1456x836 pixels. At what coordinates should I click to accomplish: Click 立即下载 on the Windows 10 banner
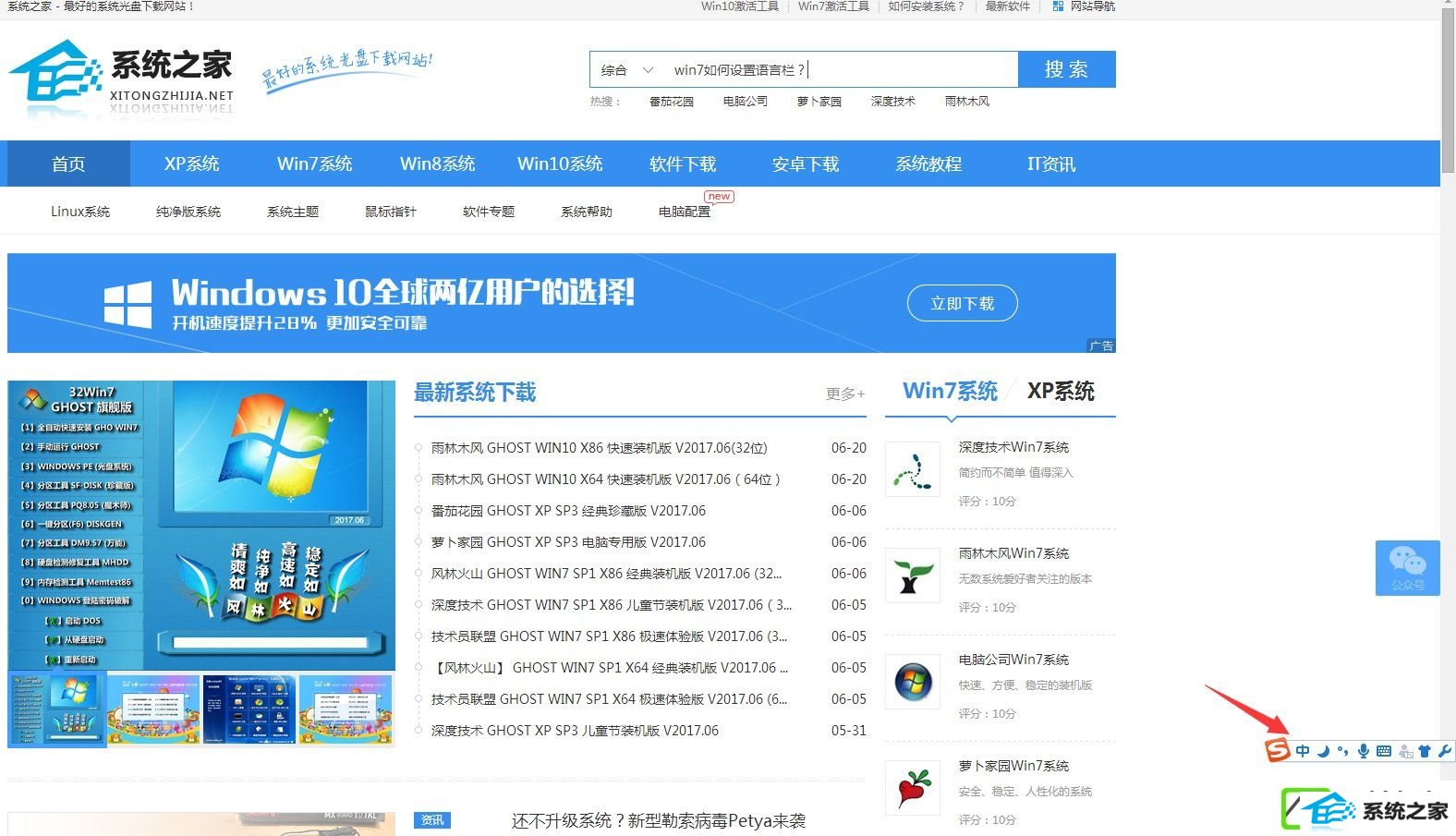(962, 303)
